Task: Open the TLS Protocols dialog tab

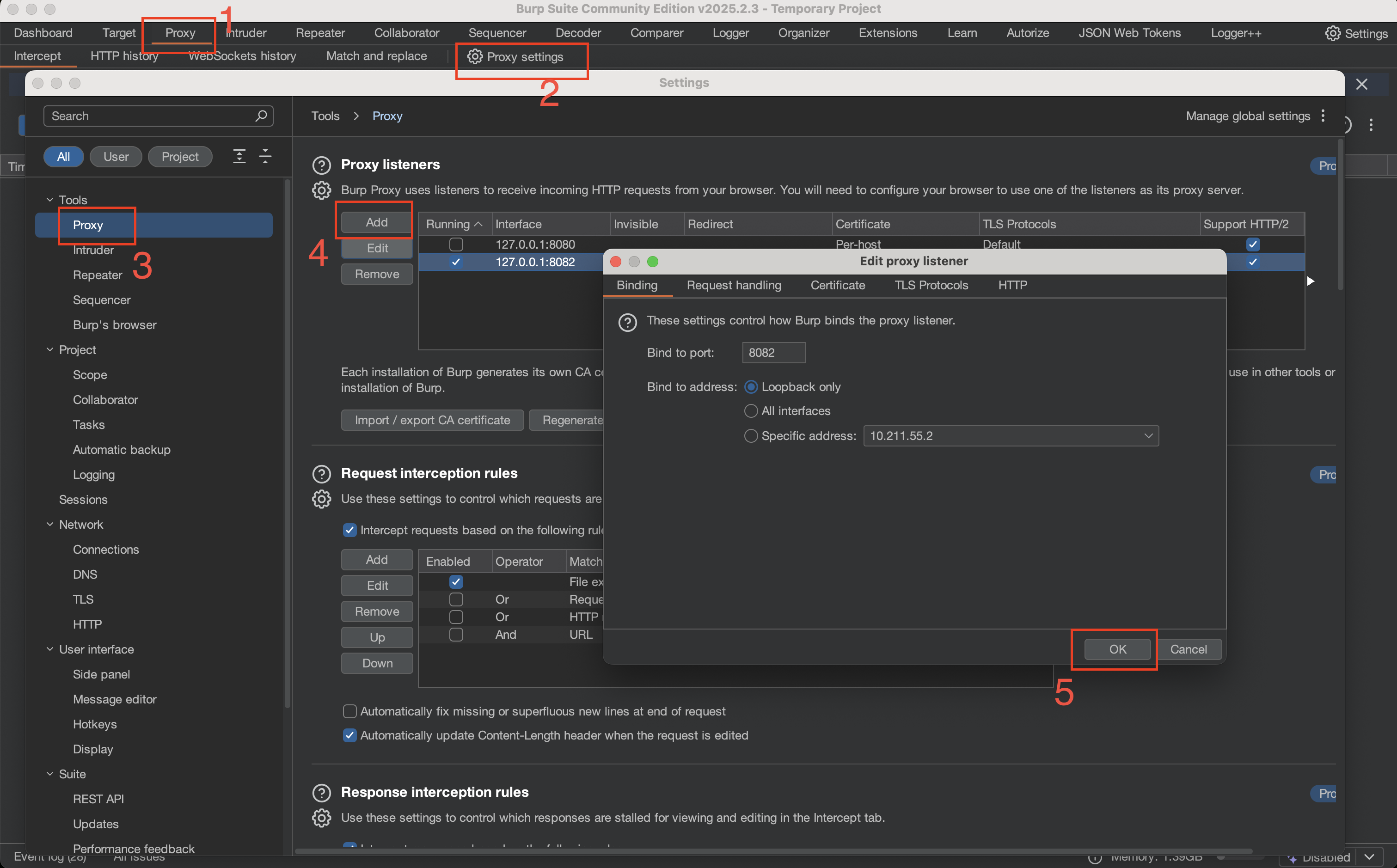Action: click(931, 285)
